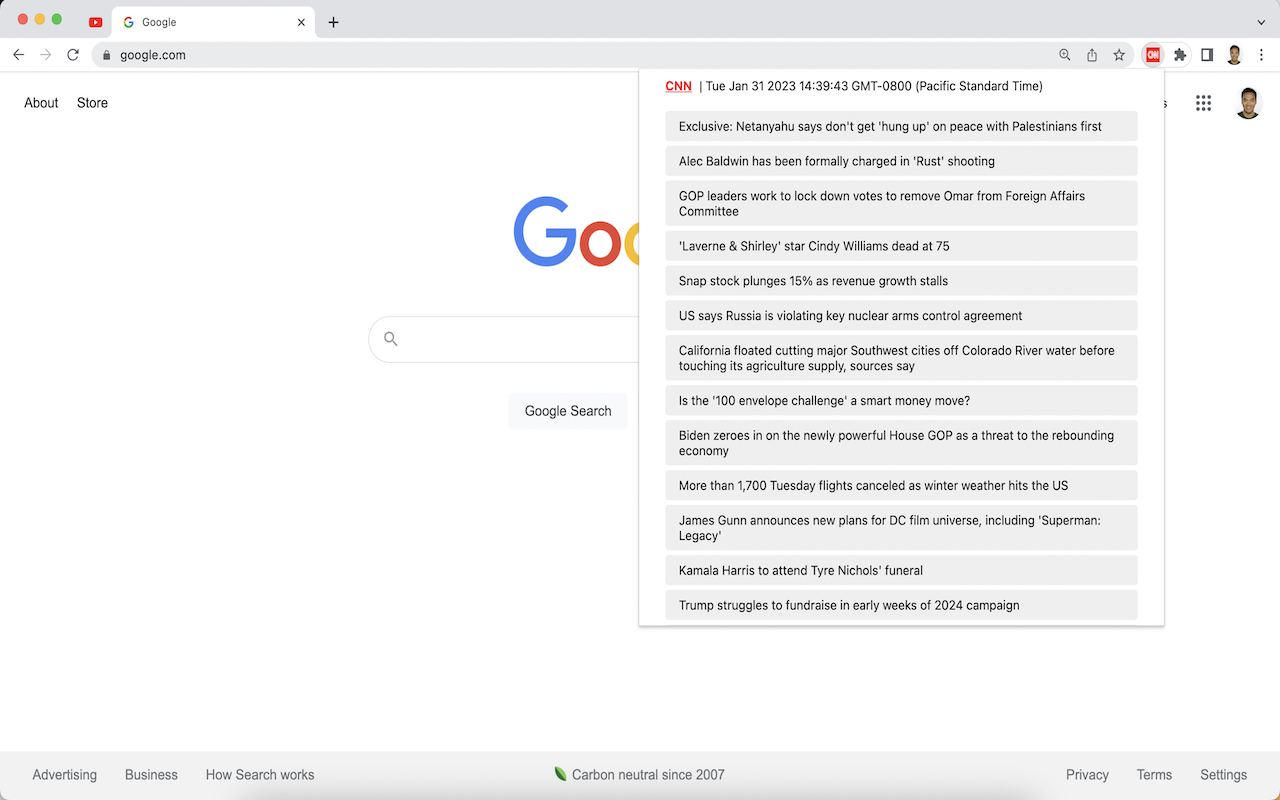Open the Terms footer link

pyautogui.click(x=1154, y=775)
